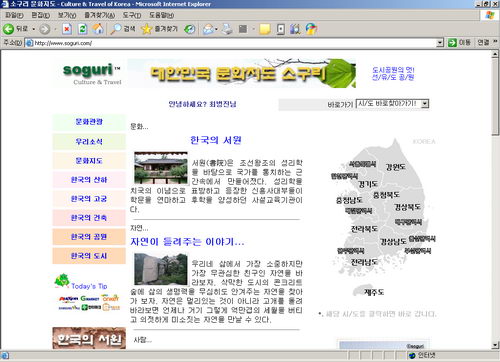Screen dimensions: 500x362
Task: Click the Windows flag logo in the menu bar
Action: tap(489, 15)
